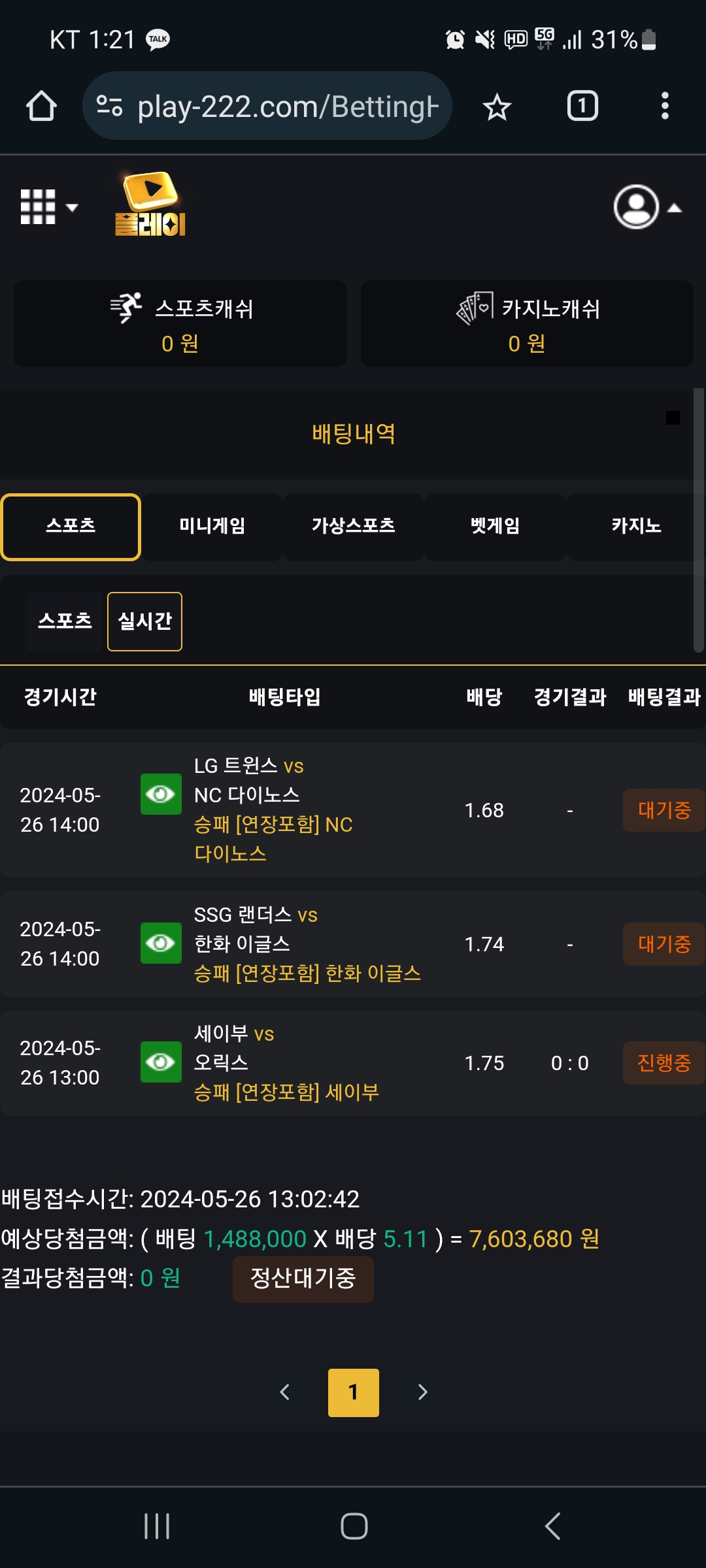Screen dimensions: 706x1568
Task: Toggle eye icon for 세이부 vs 오릭스 match
Action: tap(161, 1062)
